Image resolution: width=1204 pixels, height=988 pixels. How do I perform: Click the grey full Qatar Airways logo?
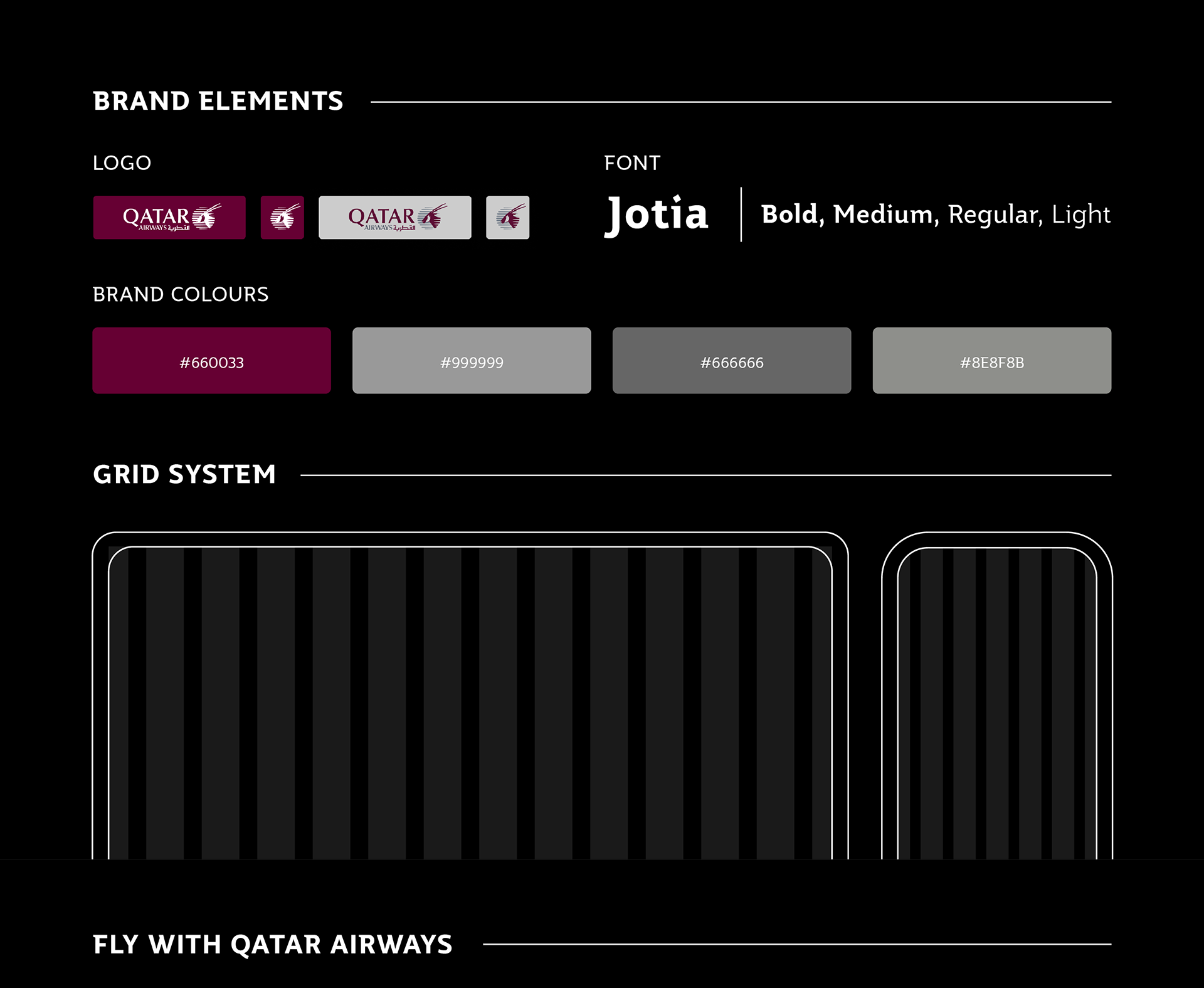395,218
